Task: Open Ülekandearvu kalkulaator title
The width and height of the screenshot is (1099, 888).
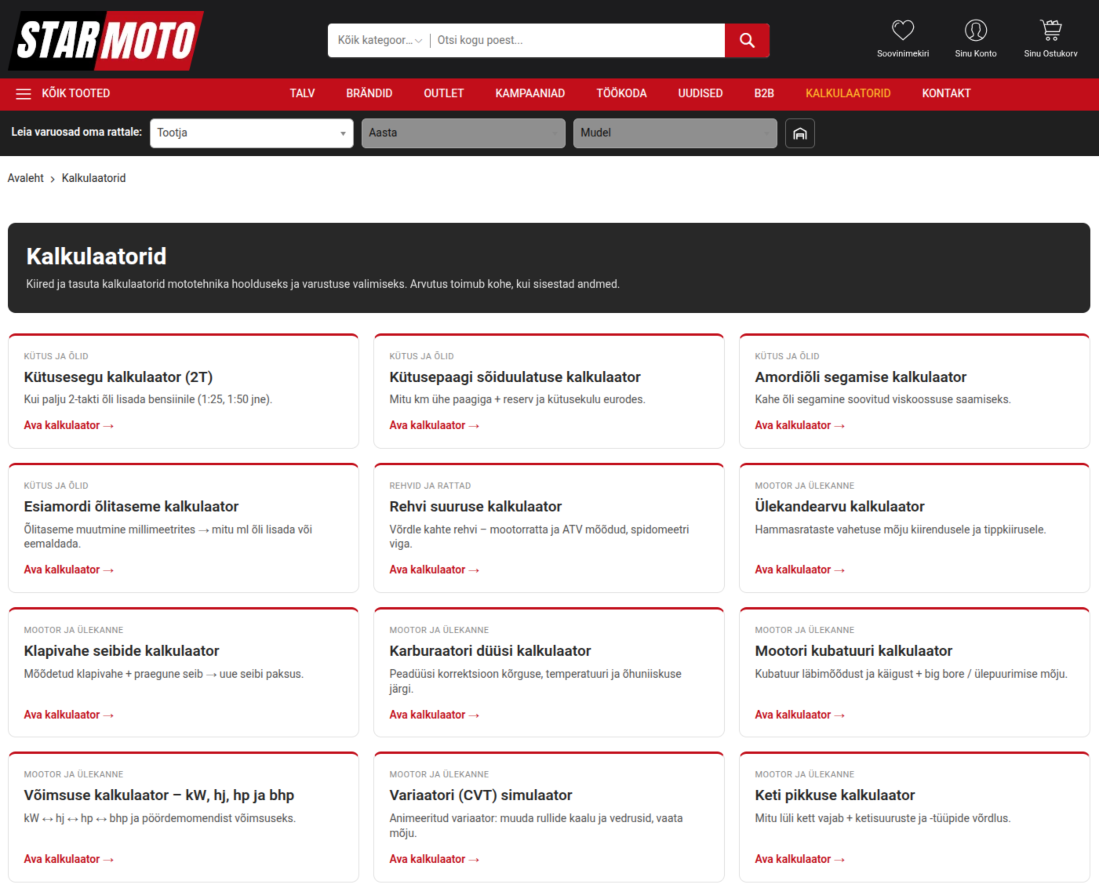Action: coord(840,507)
